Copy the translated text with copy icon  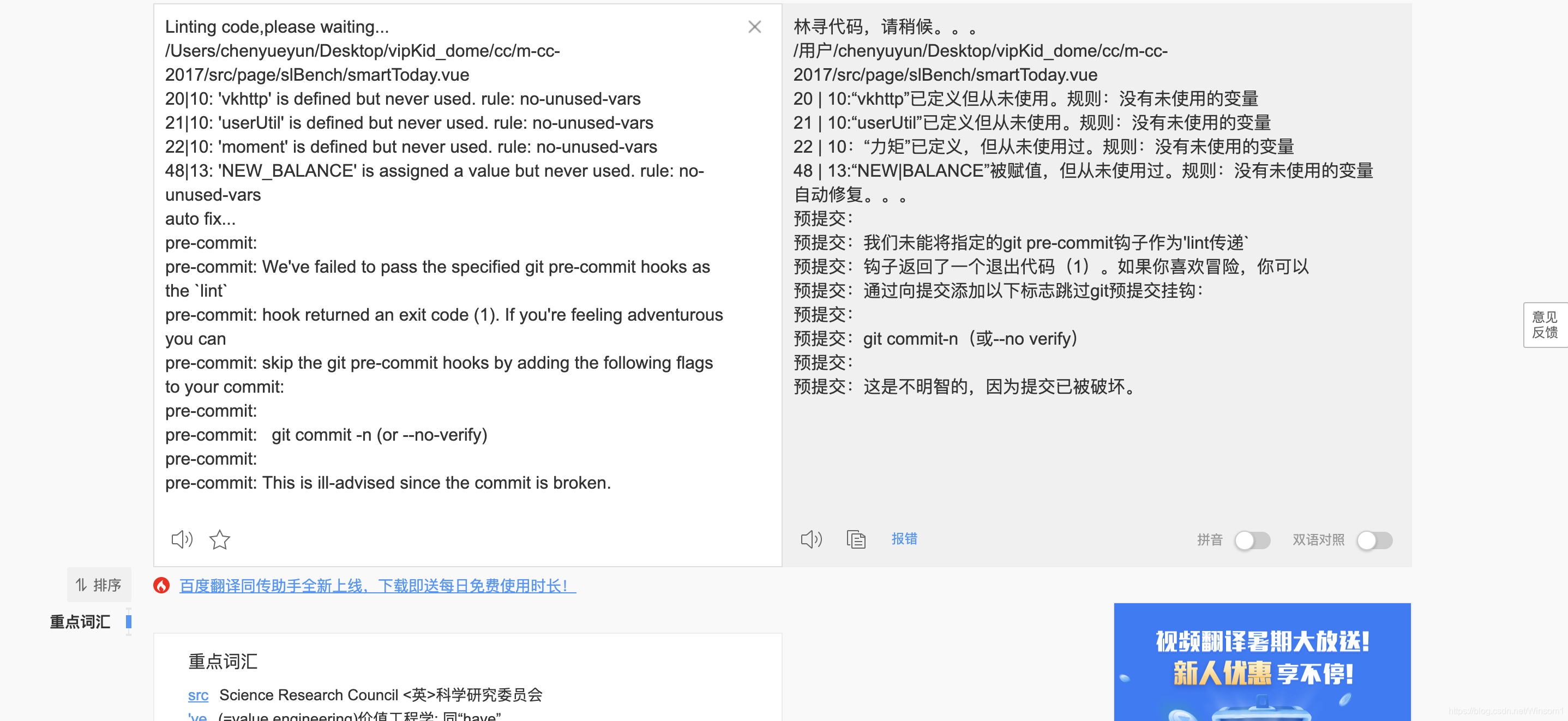tap(855, 539)
